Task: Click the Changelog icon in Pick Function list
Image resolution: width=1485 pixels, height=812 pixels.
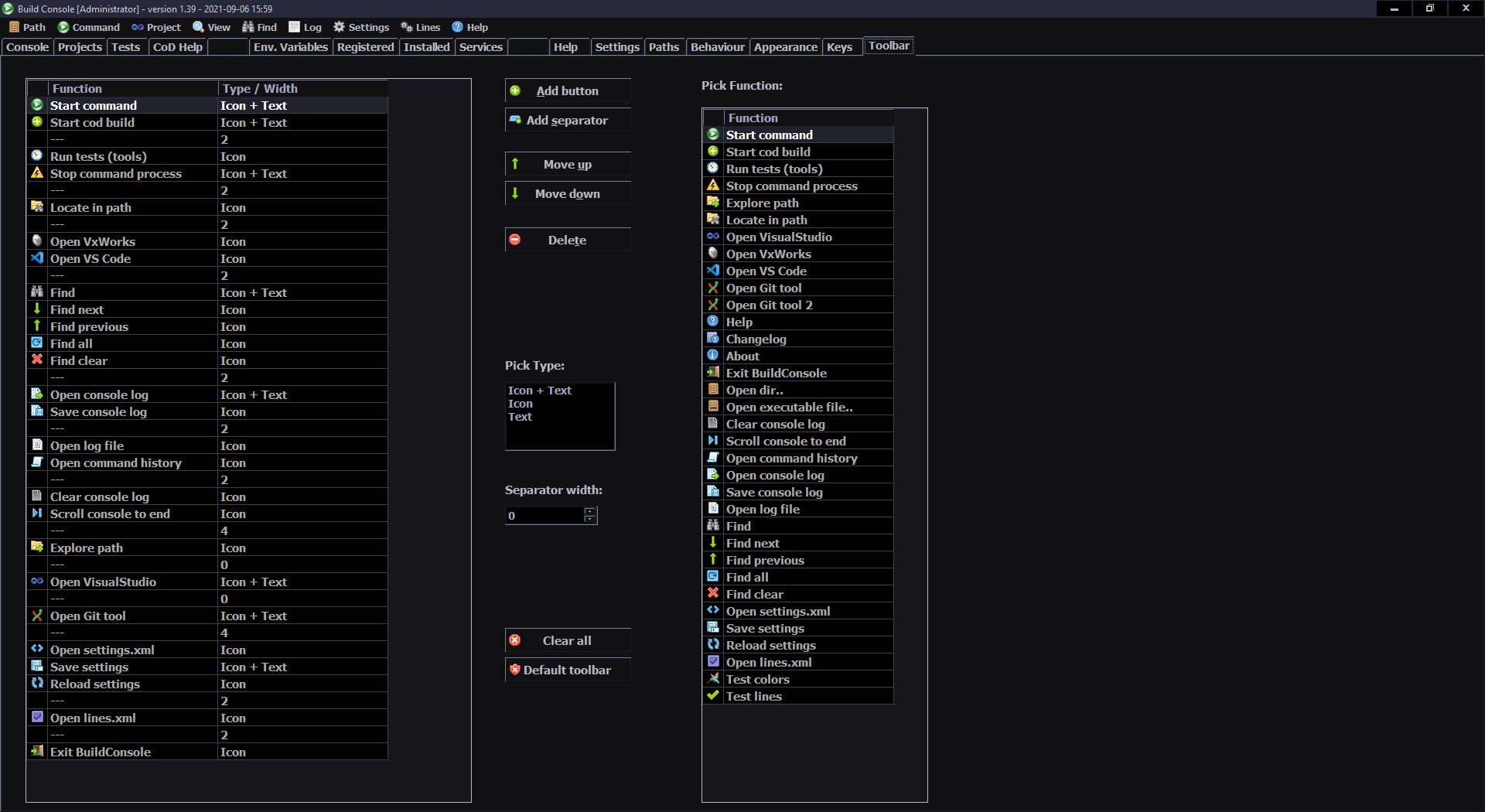Action: coord(713,339)
